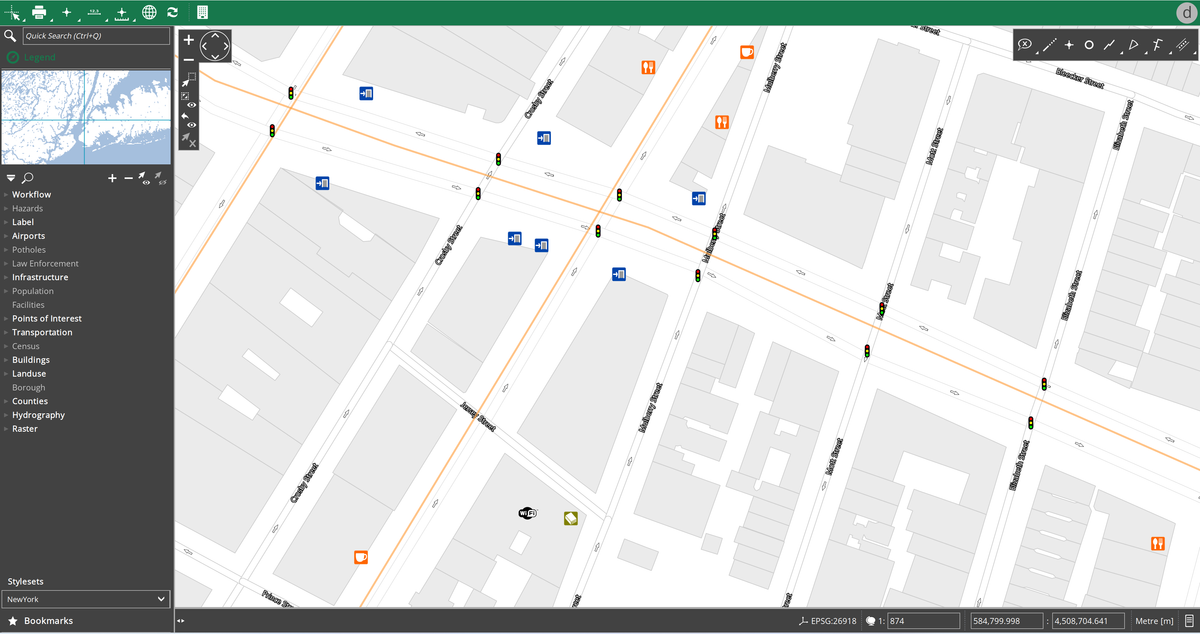
Task: Open the layer search magnifier in the legend panel
Action: [x=29, y=178]
